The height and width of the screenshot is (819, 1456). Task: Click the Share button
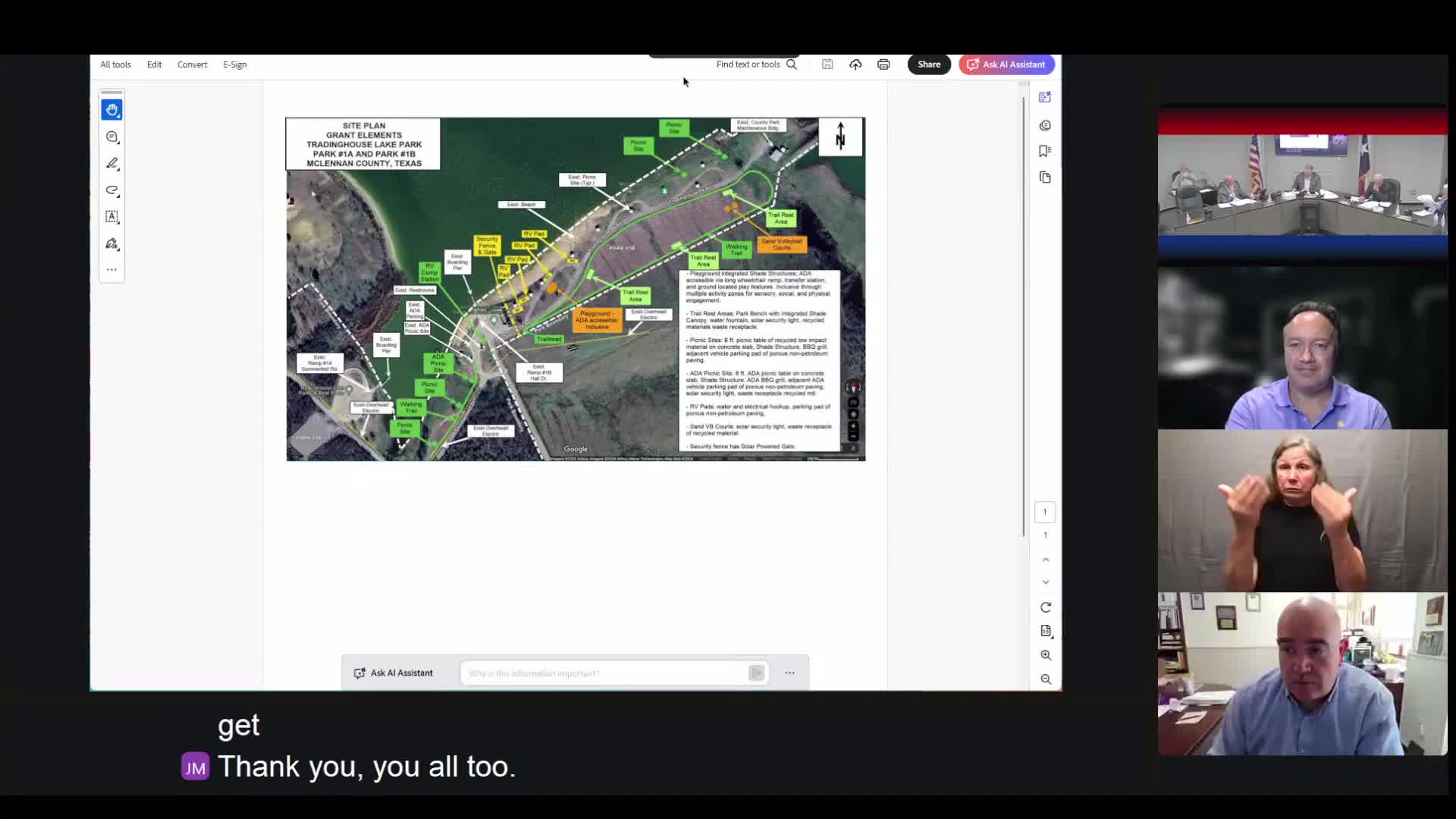point(929,64)
